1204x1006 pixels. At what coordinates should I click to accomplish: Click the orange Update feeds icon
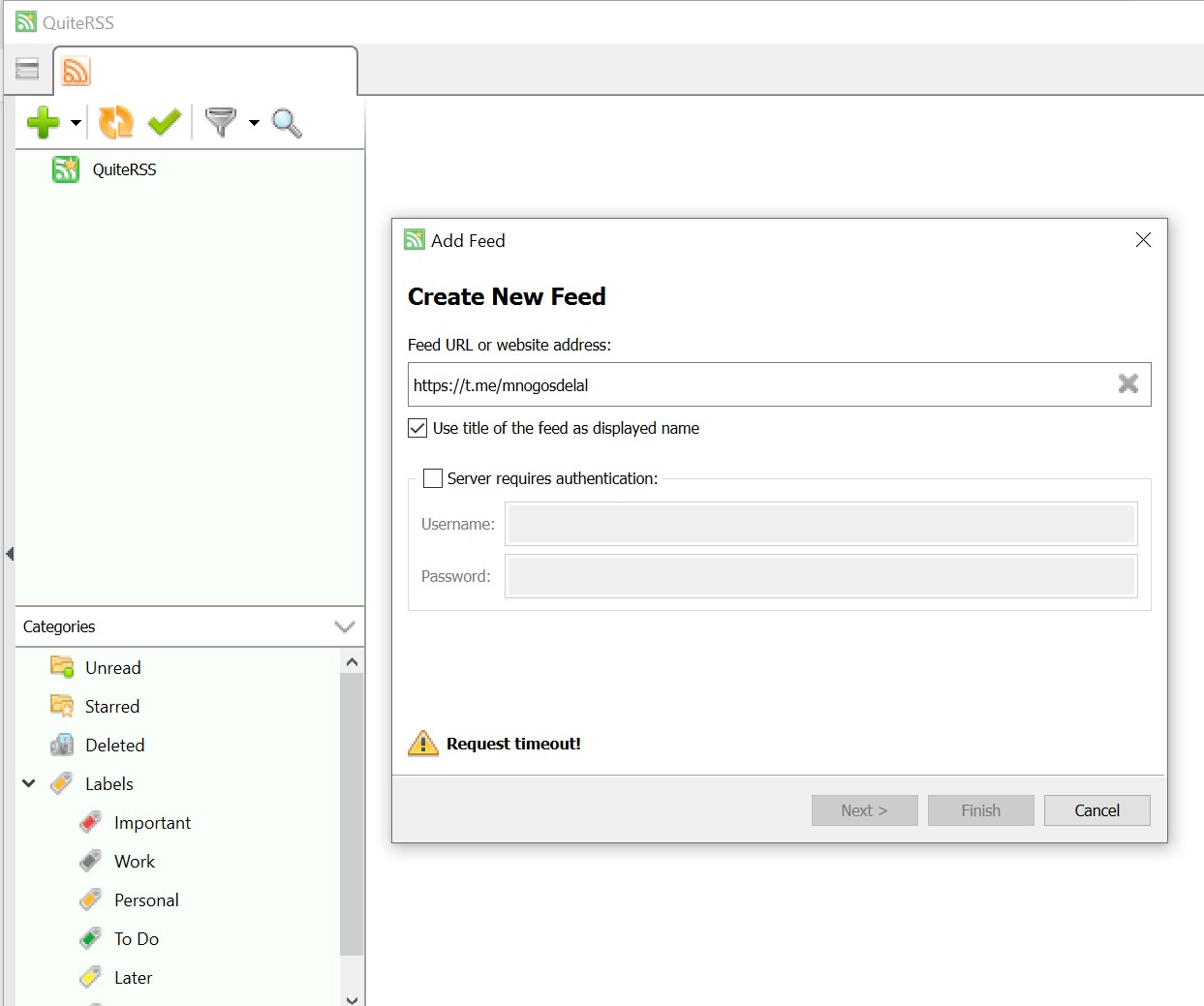coord(116,123)
